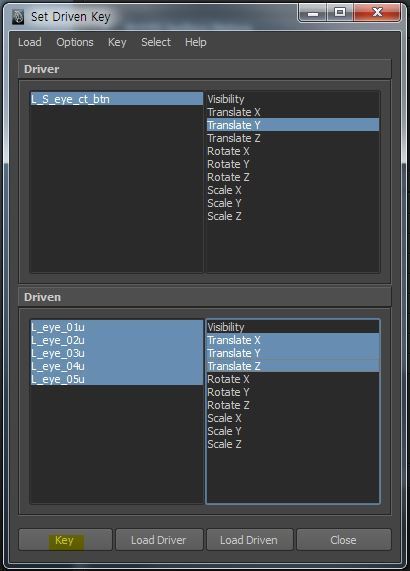Open the Help menu
Viewport: 410px width, 571px height.
[x=196, y=42]
